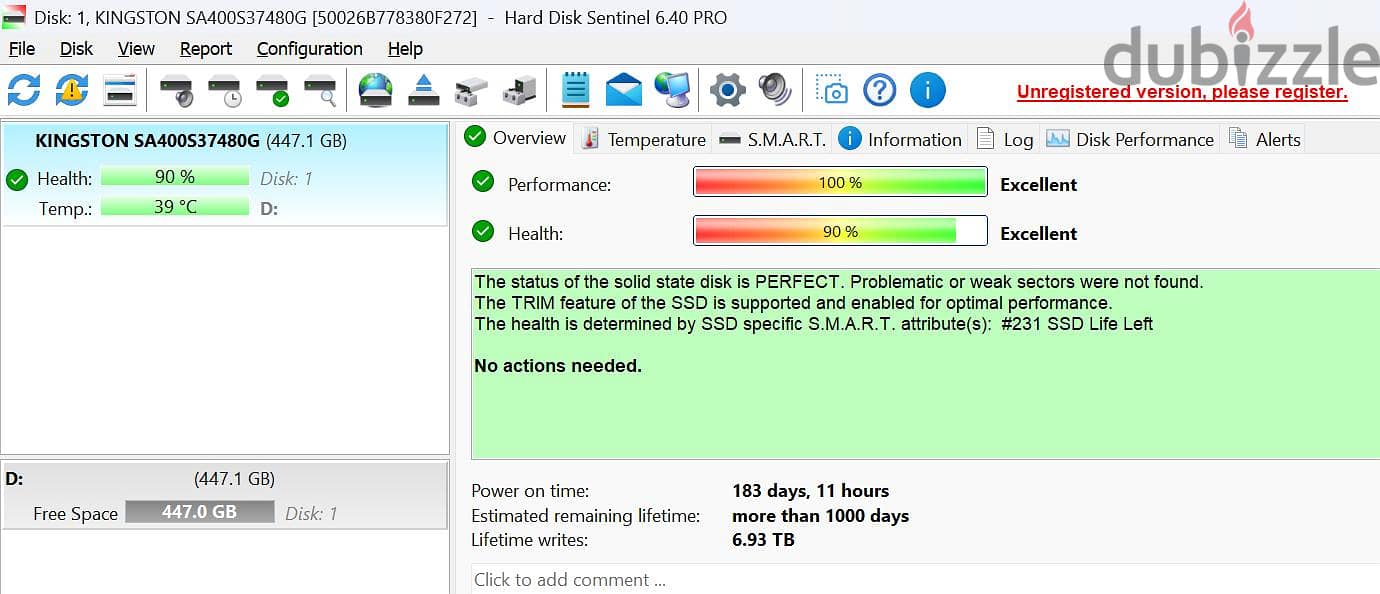The image size is (1380, 594).
Task: Open the blue notepad report toolbar icon
Action: point(575,90)
